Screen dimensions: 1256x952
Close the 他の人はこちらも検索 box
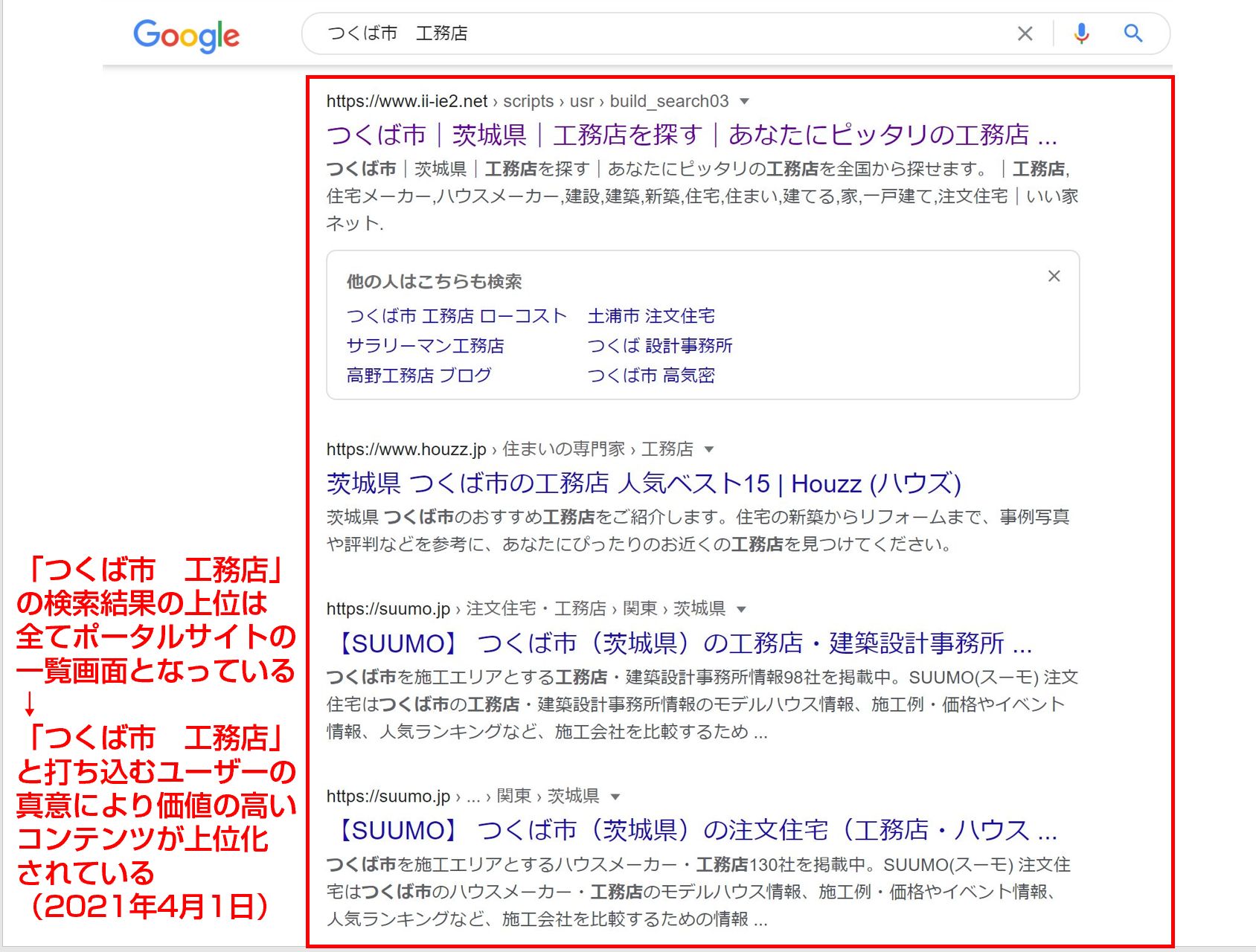tap(1054, 276)
